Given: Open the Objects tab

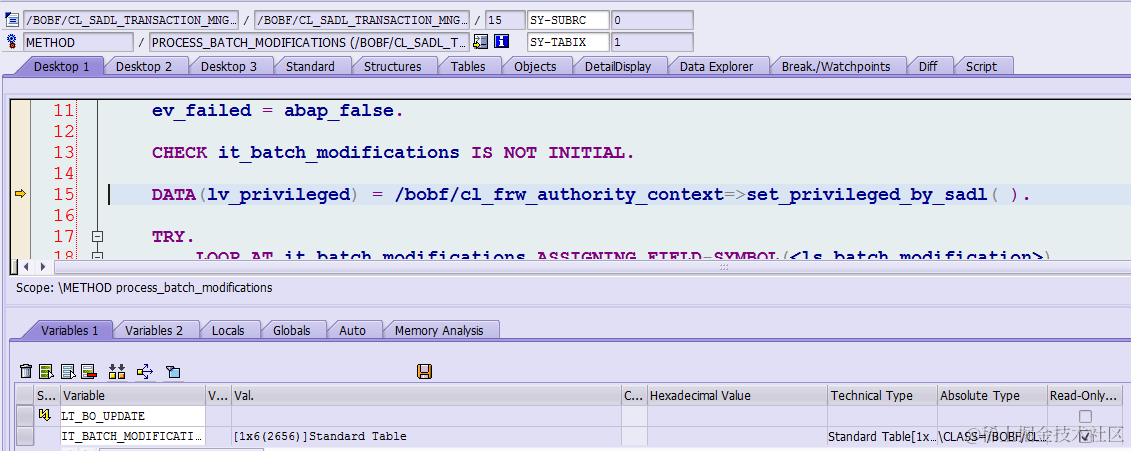Looking at the screenshot, I should [x=535, y=66].
